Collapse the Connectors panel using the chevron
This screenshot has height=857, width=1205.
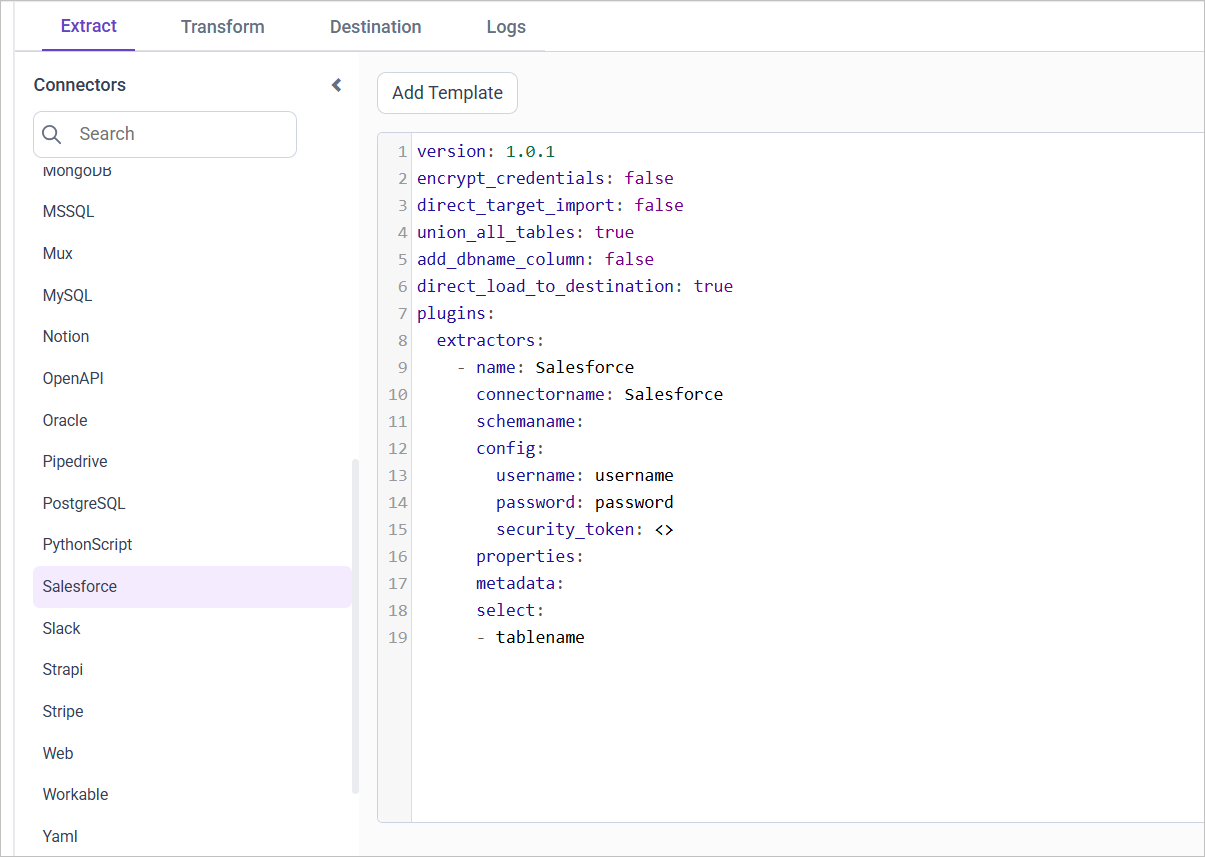coord(336,85)
